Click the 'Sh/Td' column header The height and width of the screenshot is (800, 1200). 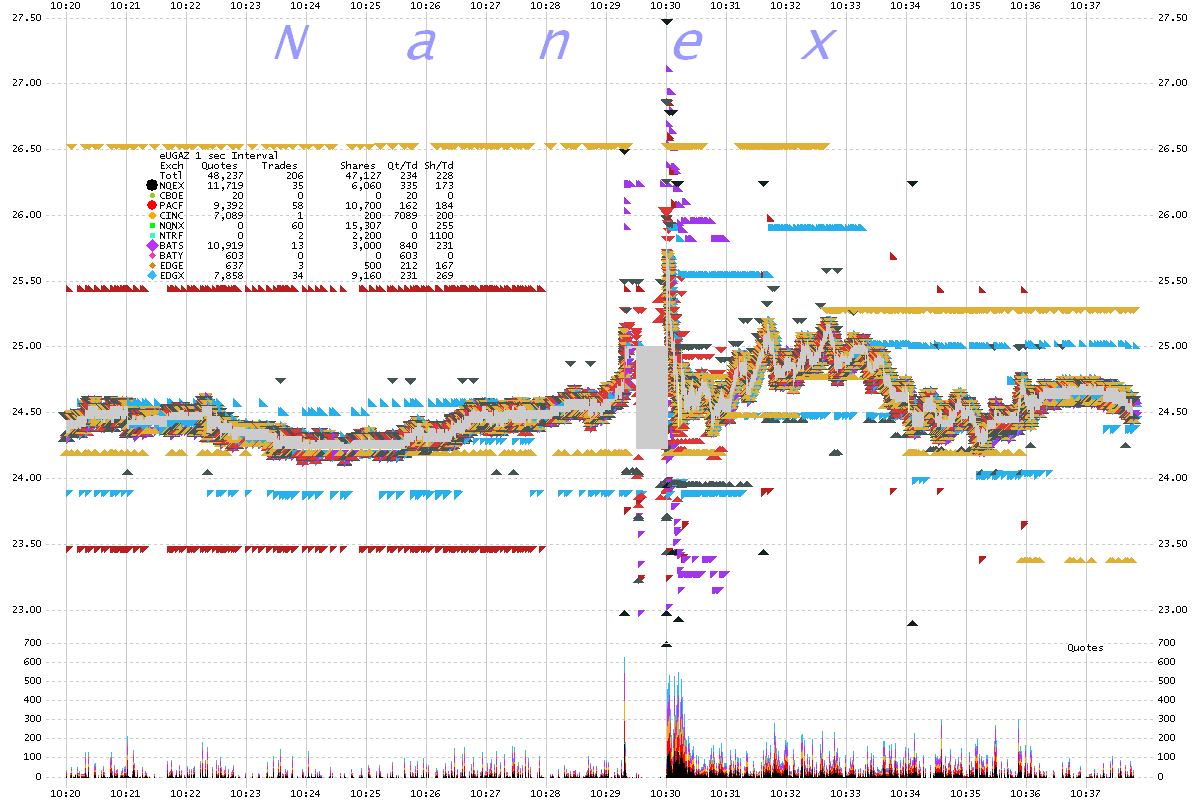(x=438, y=166)
